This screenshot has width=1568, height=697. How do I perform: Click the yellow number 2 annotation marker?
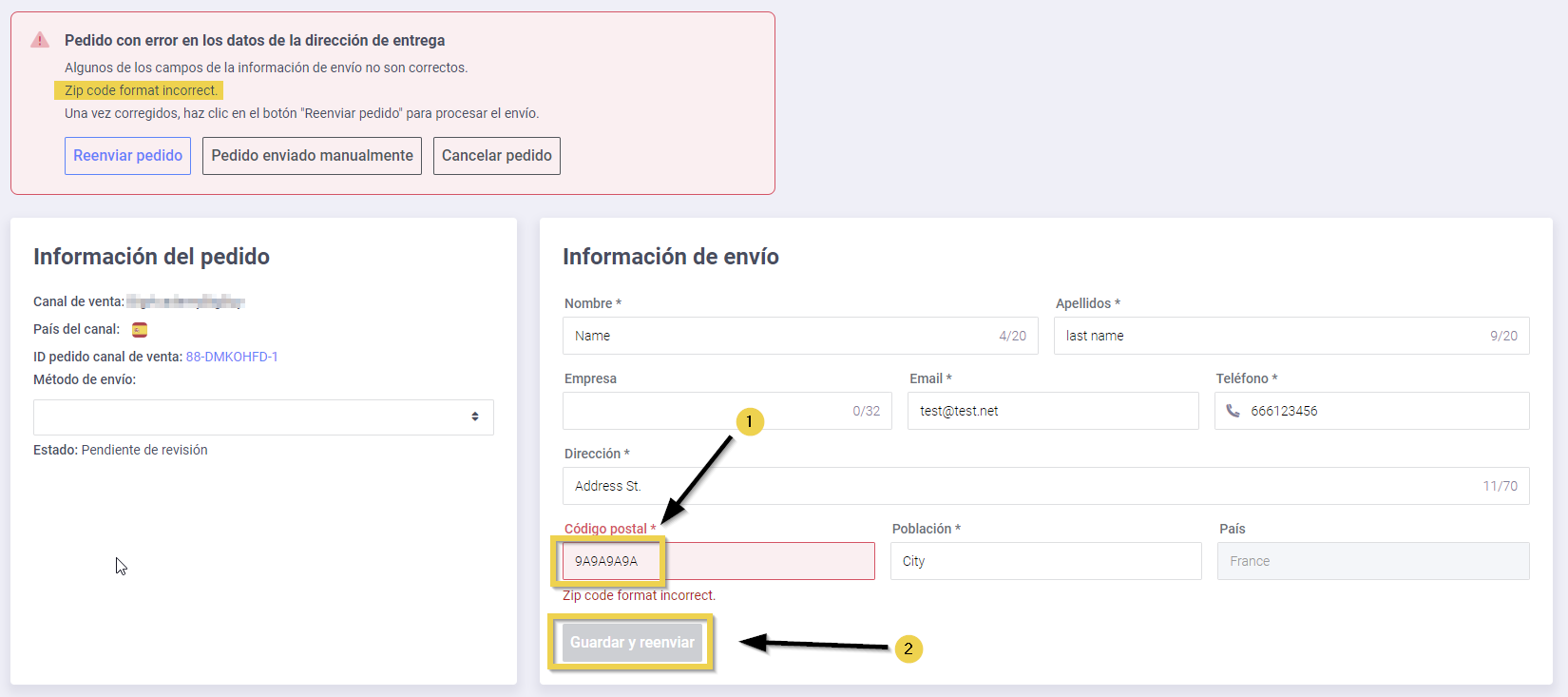coord(908,649)
